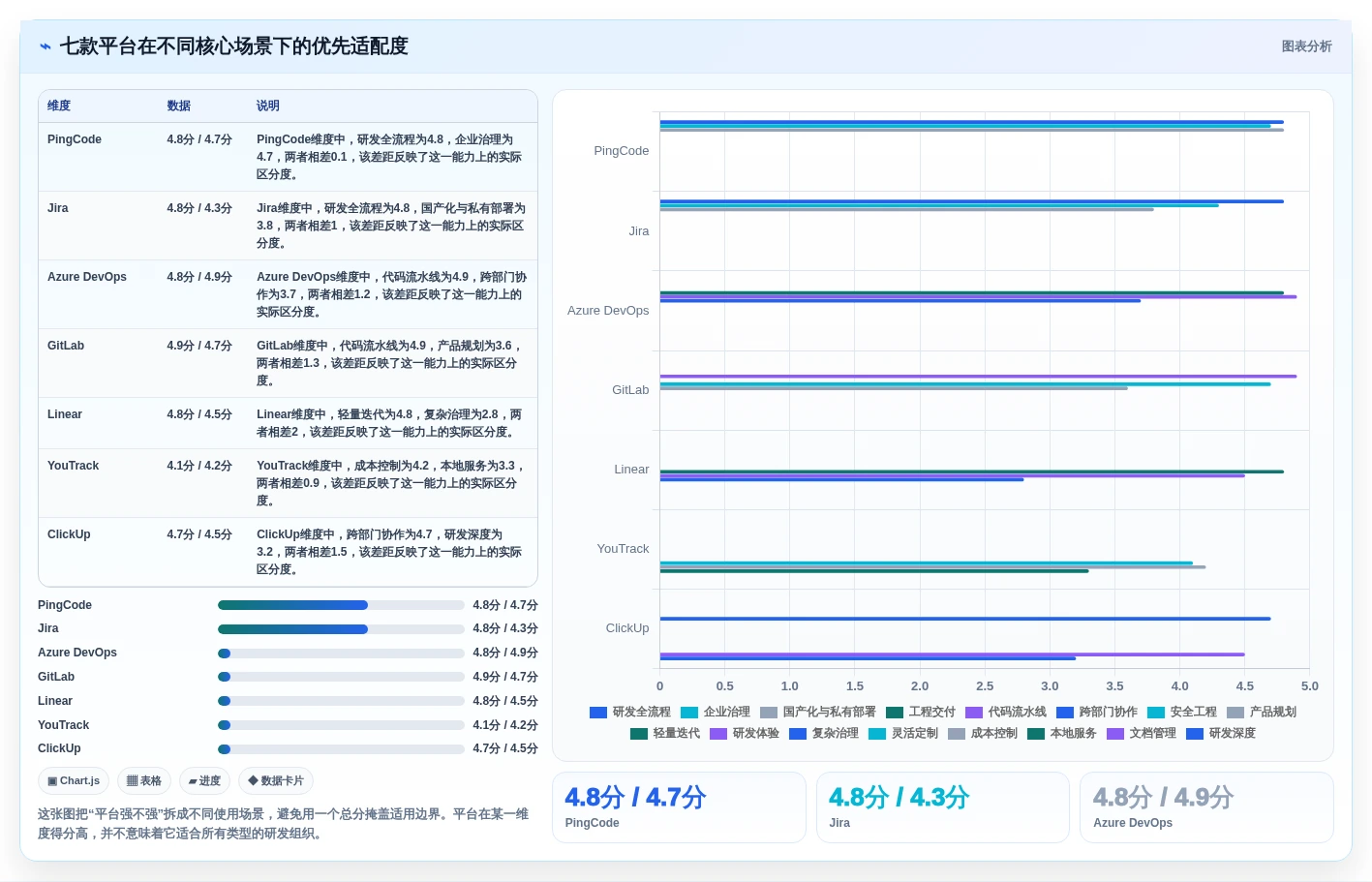Image resolution: width=1372 pixels, height=882 pixels.
Task: Click the 复杂治理 legend color swatch
Action: point(798,734)
